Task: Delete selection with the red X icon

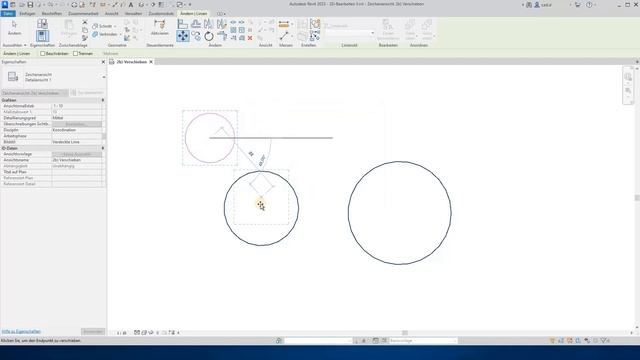Action: coord(250,38)
